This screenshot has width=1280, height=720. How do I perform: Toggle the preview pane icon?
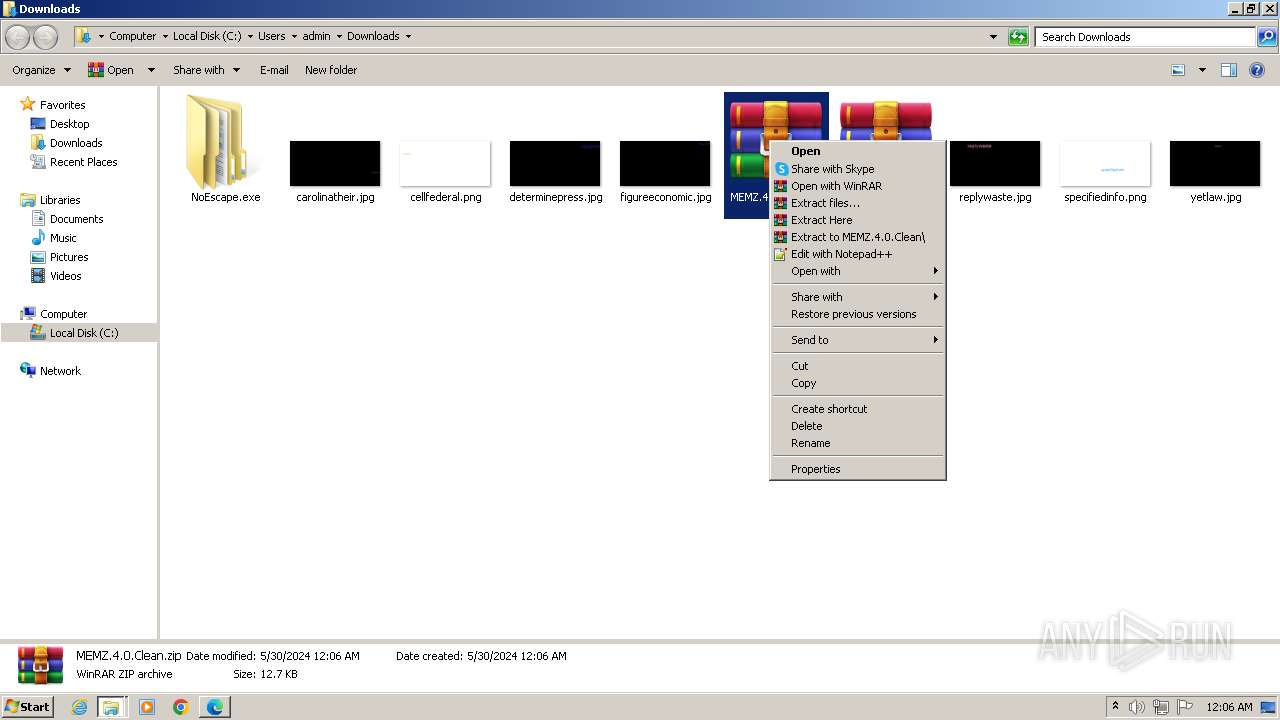(x=1229, y=70)
